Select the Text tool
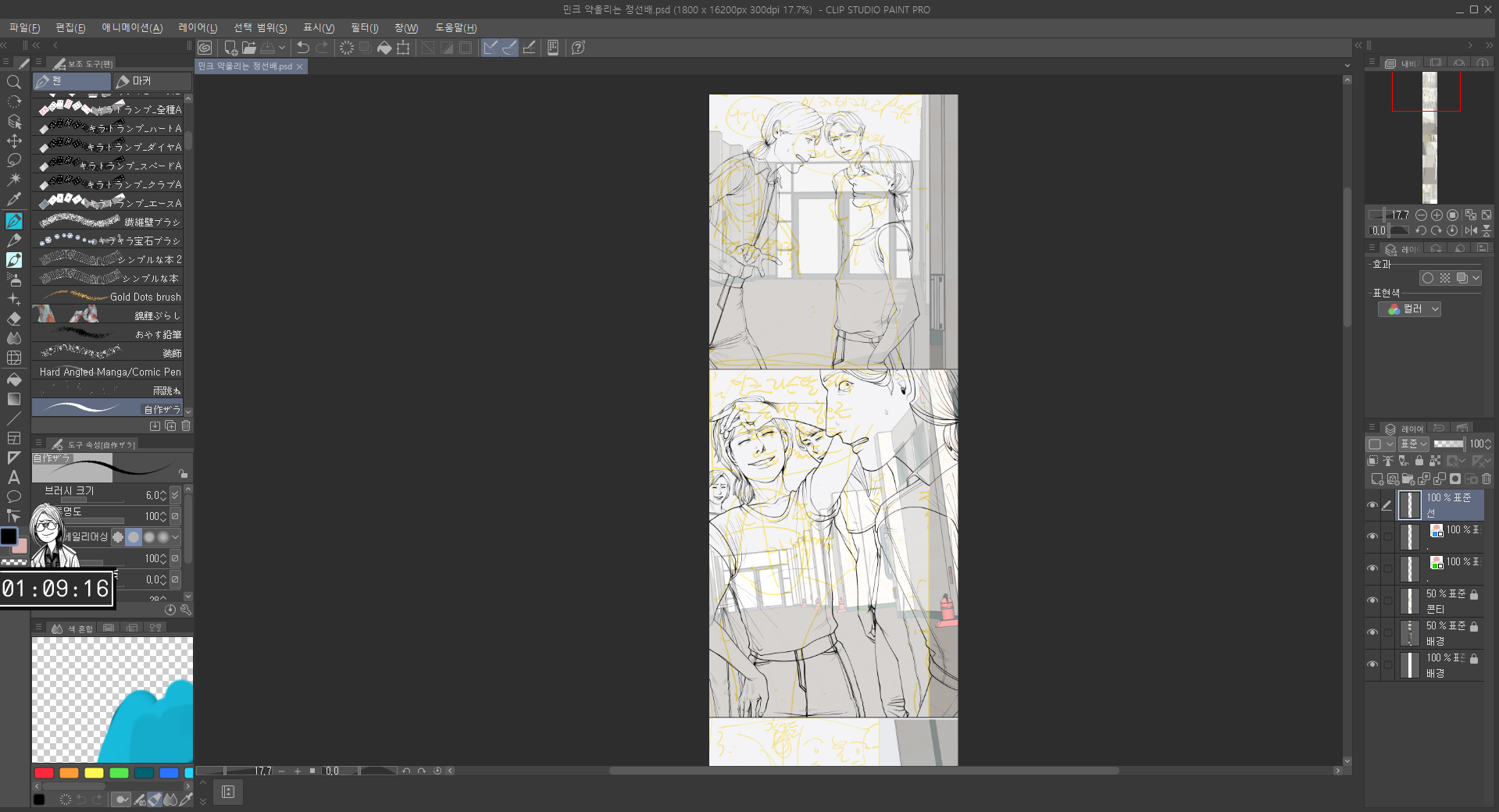Screen dimensions: 1499x812 [x=14, y=477]
